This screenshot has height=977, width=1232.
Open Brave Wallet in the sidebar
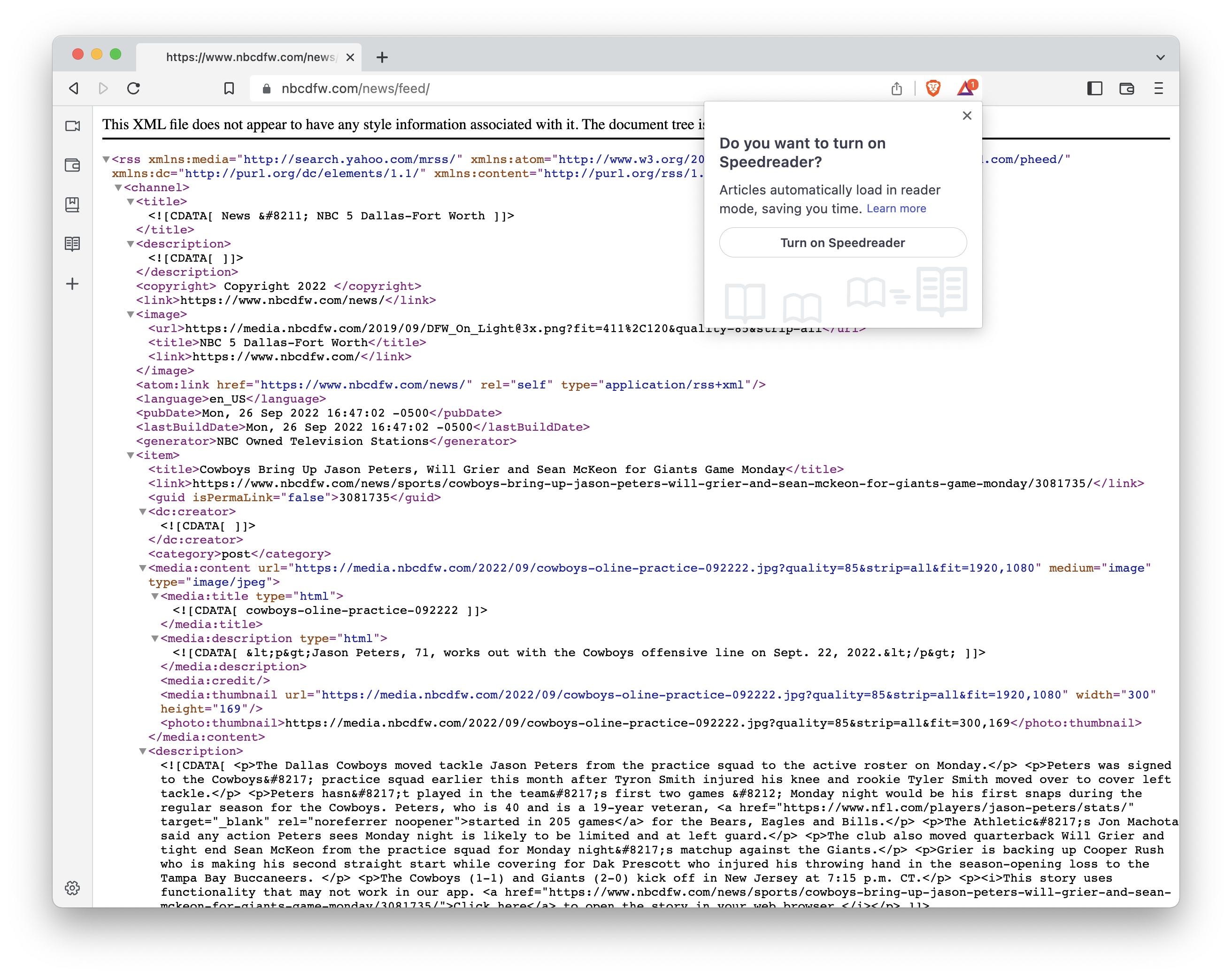[x=72, y=165]
